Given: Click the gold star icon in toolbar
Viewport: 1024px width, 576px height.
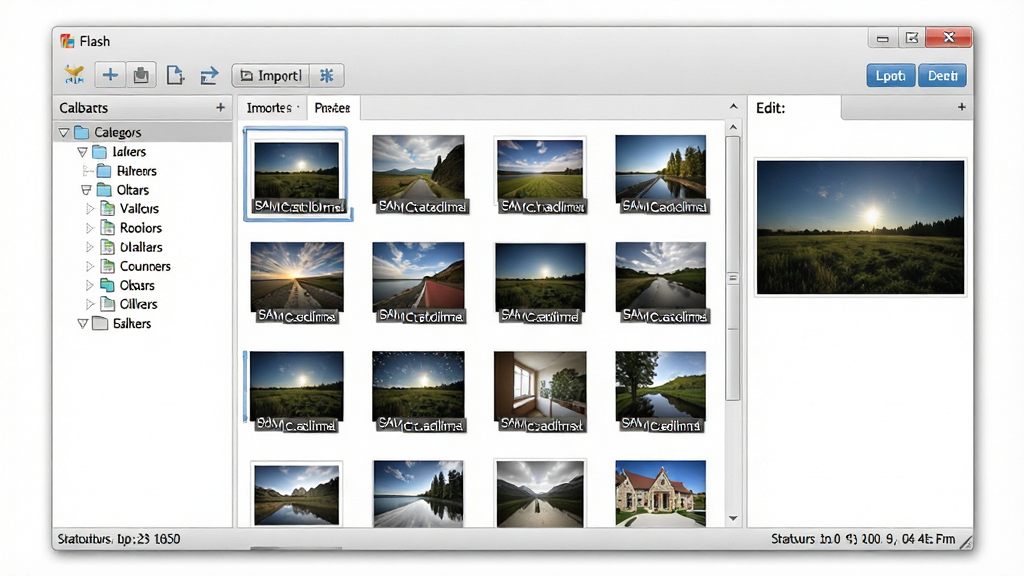Looking at the screenshot, I should 74,75.
